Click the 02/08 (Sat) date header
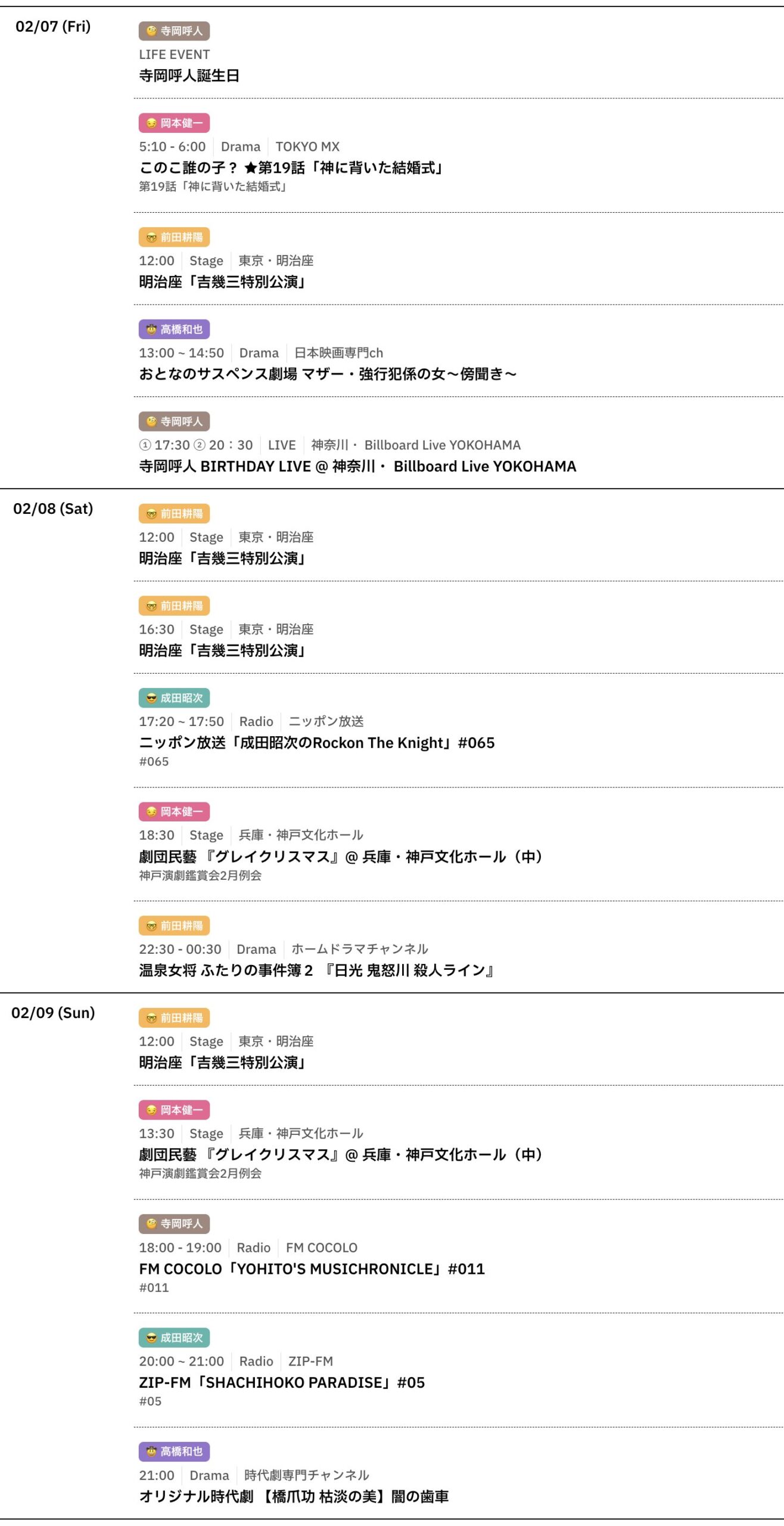Screen dimensions: 784x1526 [53, 509]
